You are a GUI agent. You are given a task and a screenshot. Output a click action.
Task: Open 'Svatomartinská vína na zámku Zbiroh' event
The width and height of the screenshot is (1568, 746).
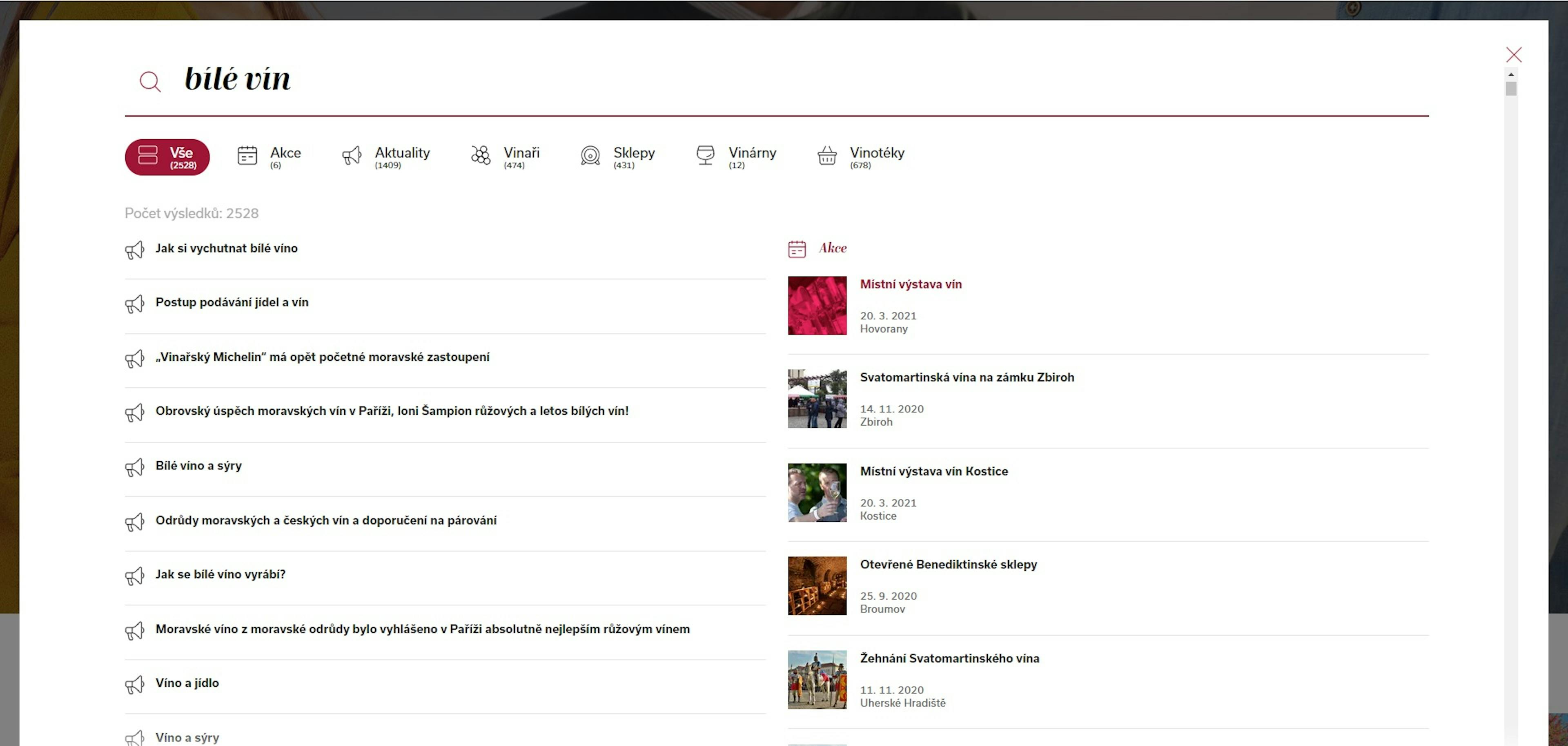967,377
